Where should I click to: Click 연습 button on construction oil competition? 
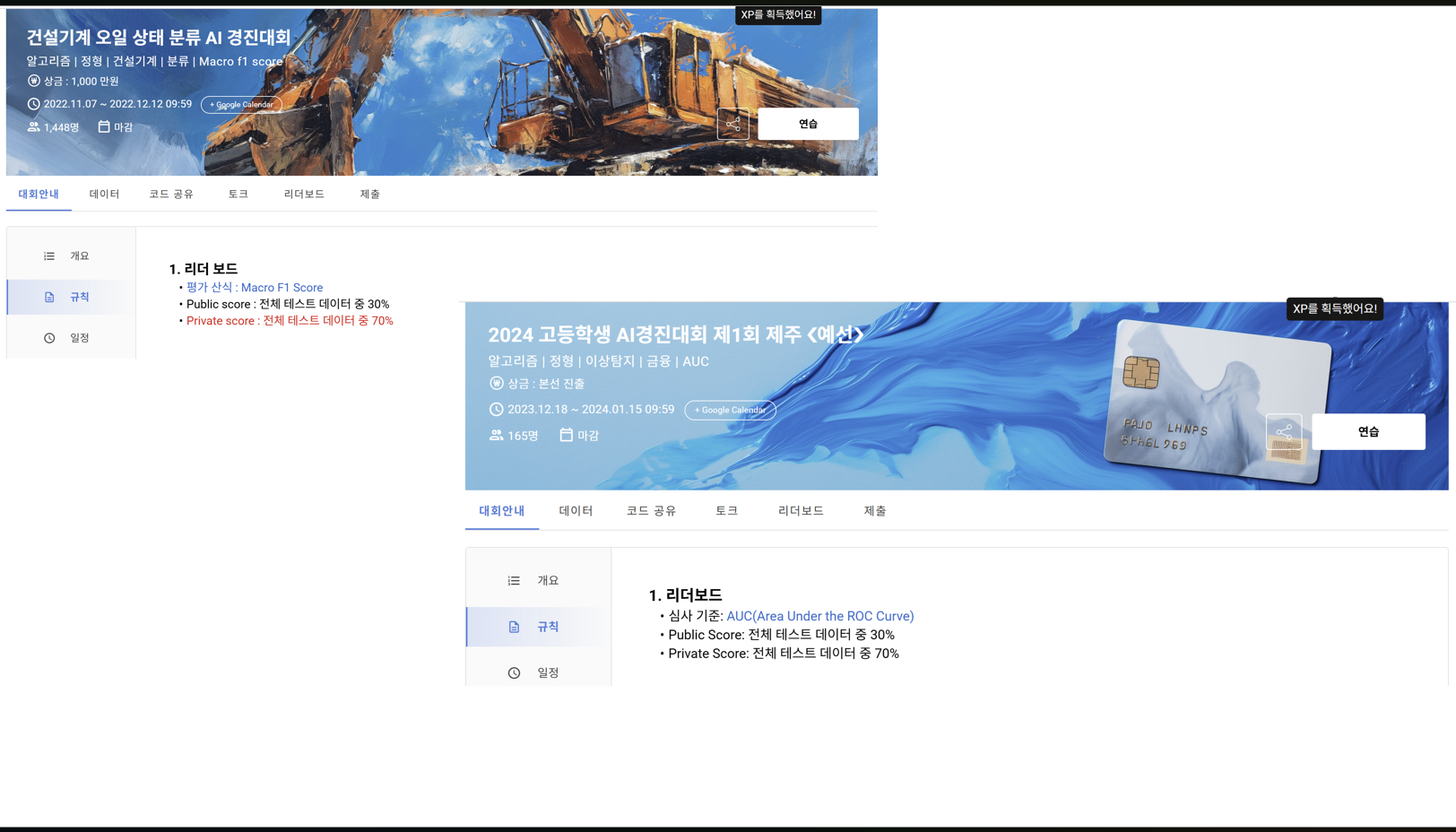(x=808, y=124)
